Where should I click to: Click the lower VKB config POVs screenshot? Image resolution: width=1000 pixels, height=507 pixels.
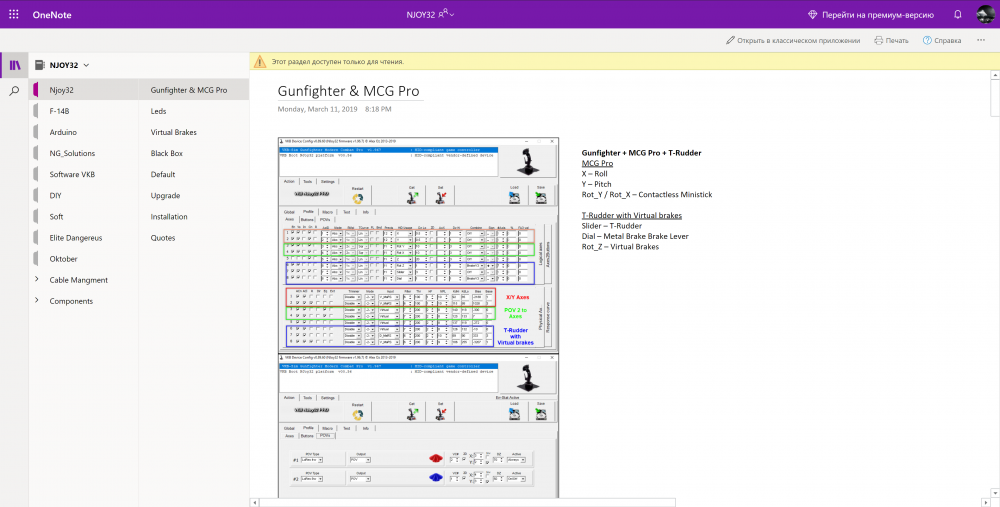tap(418, 426)
